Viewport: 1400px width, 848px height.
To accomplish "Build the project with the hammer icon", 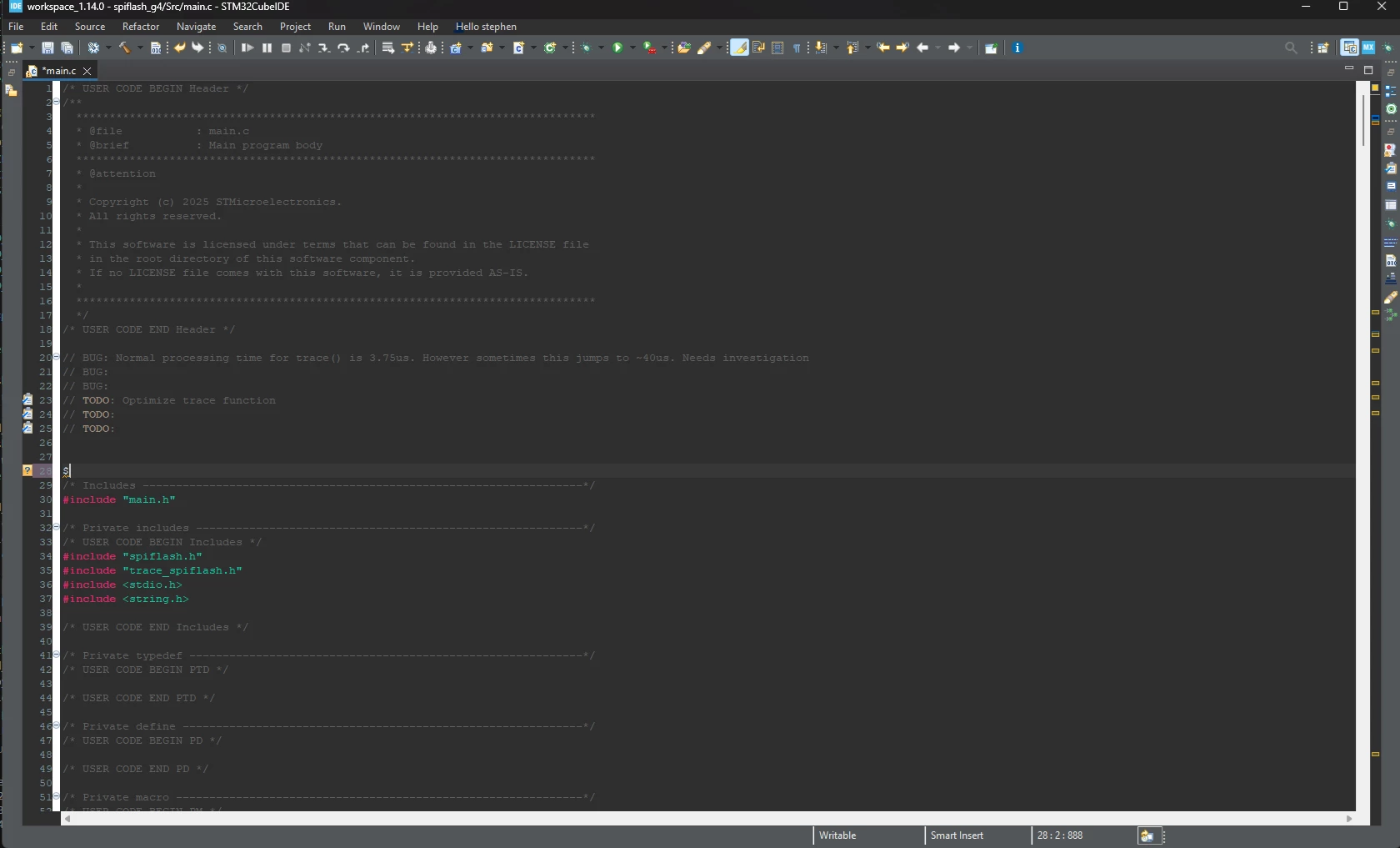I will (x=125, y=48).
